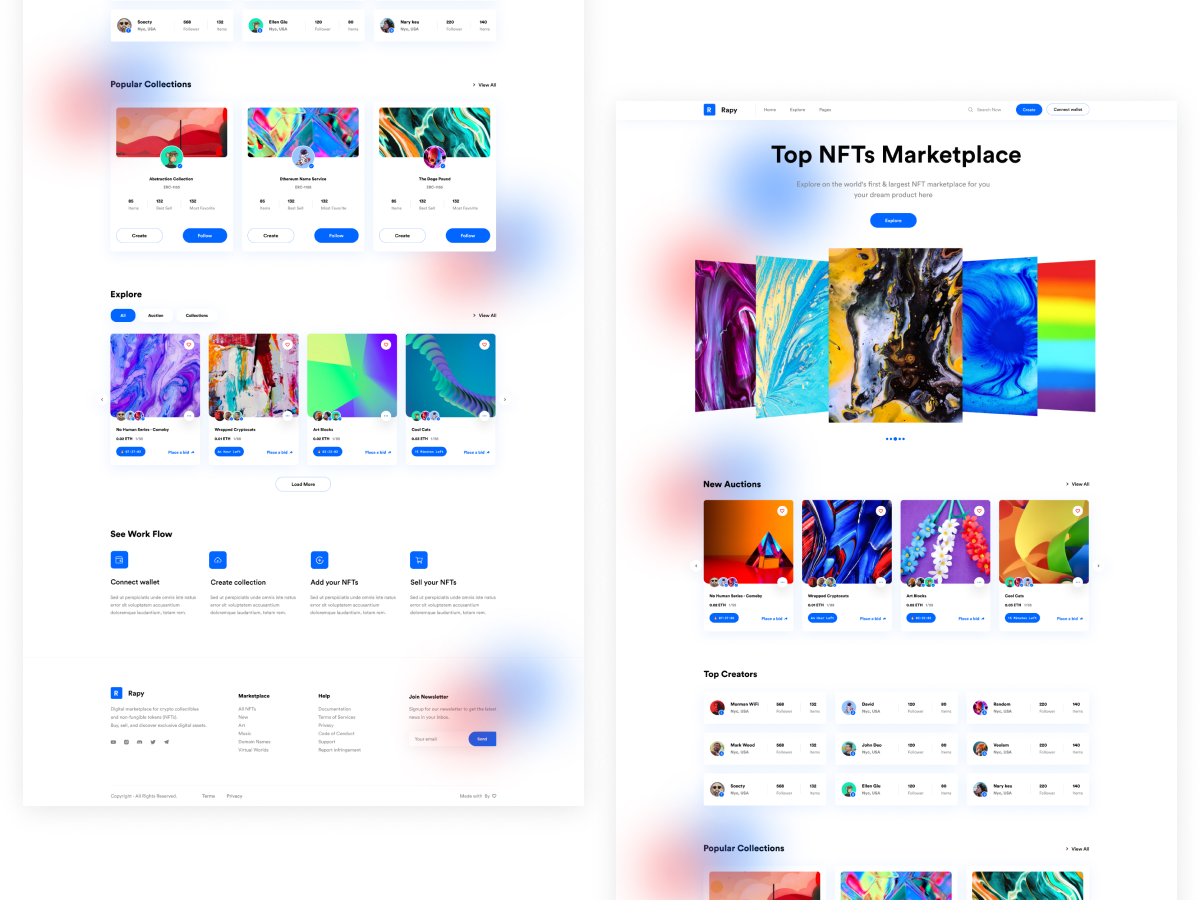Click next arrow on the Explore carousel
This screenshot has width=1200, height=900.
[x=504, y=400]
